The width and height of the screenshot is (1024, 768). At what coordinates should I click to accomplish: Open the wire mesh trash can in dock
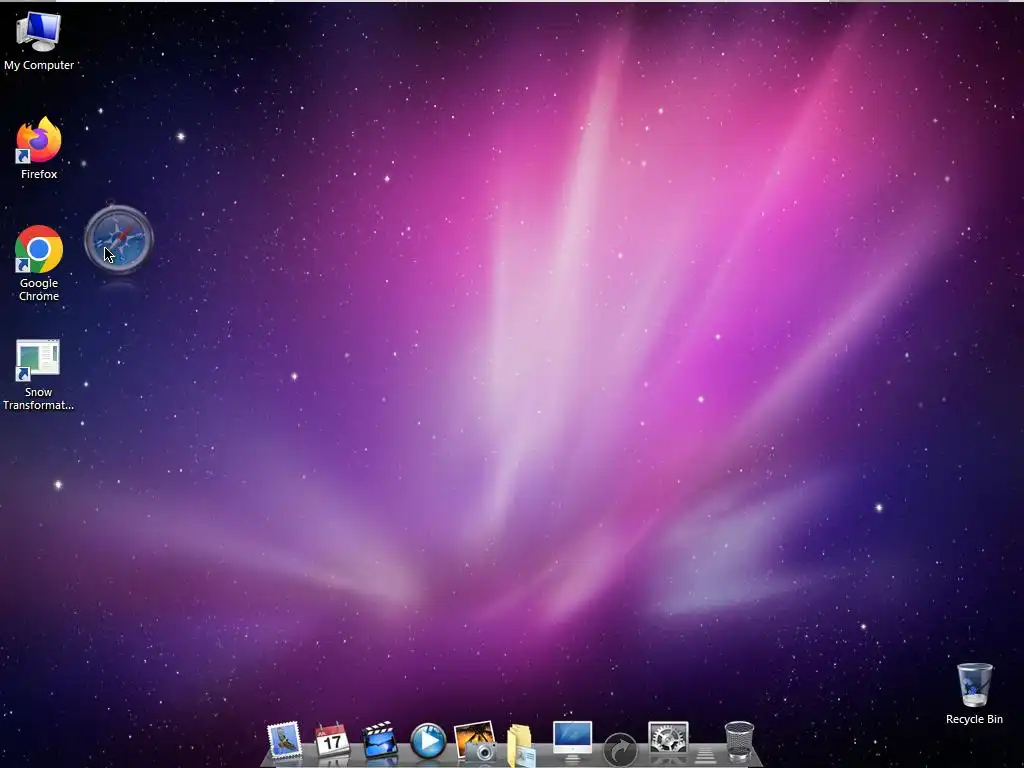click(x=739, y=741)
